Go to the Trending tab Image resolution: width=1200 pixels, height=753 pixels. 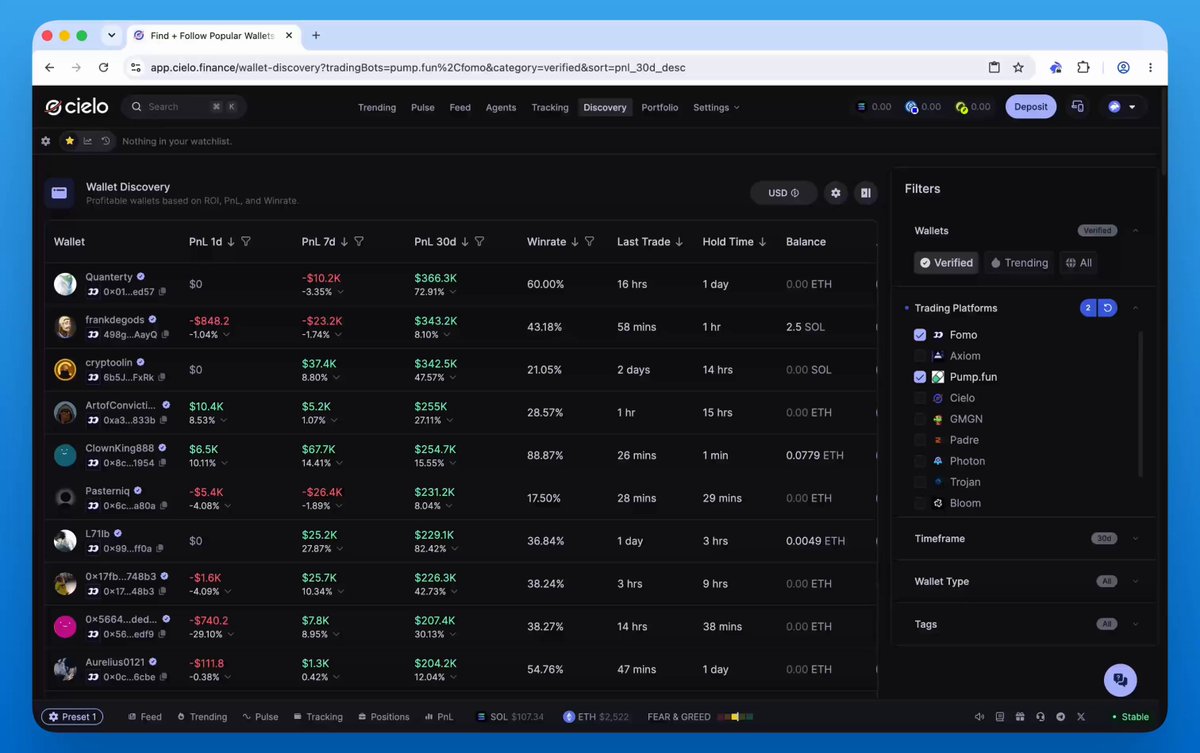(x=377, y=107)
